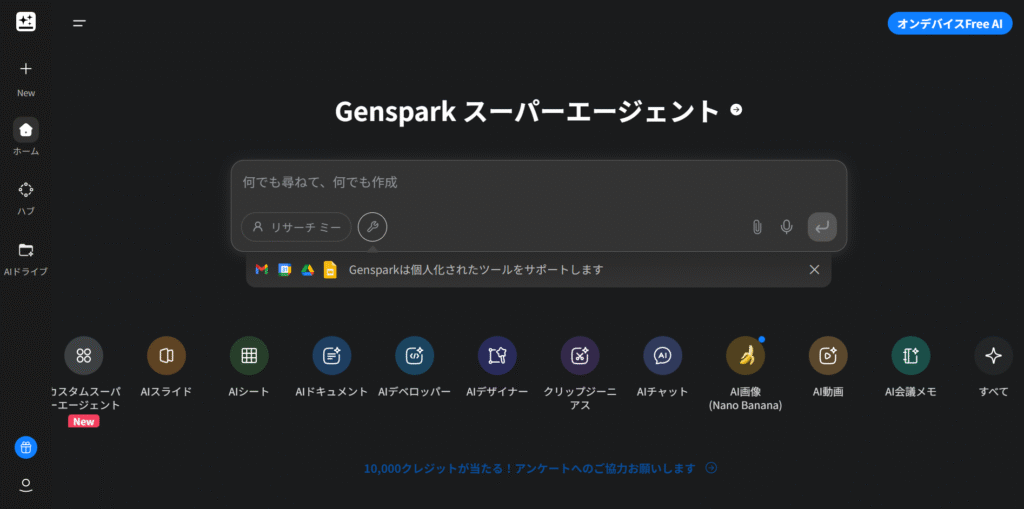Click the microphone voice input icon
1024x509 pixels.
click(x=787, y=227)
